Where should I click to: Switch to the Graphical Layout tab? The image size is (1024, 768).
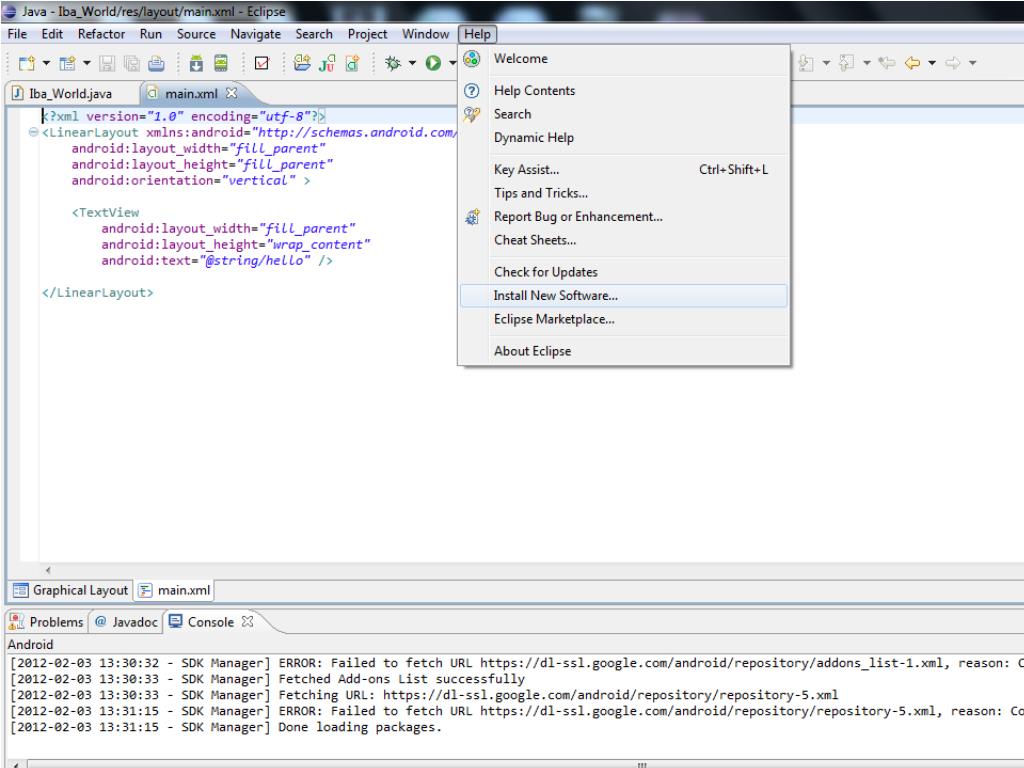coord(71,590)
